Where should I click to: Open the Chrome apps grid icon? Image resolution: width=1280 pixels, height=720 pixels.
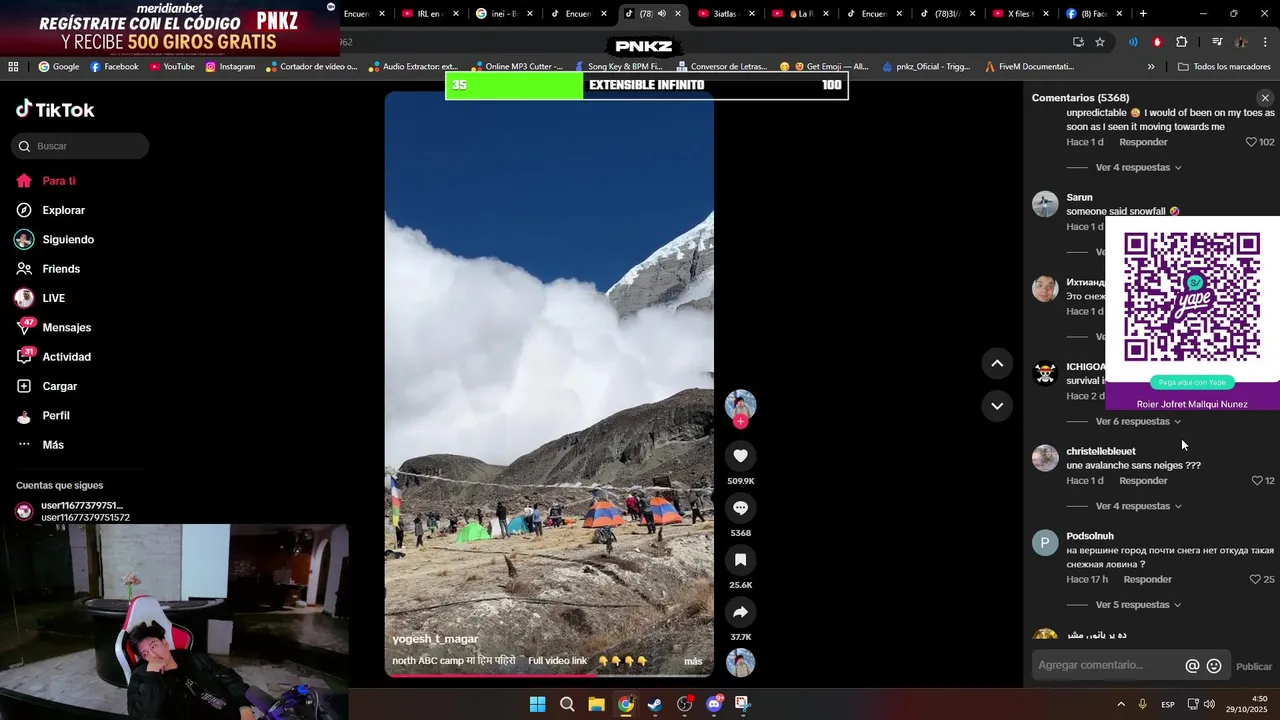coord(13,67)
